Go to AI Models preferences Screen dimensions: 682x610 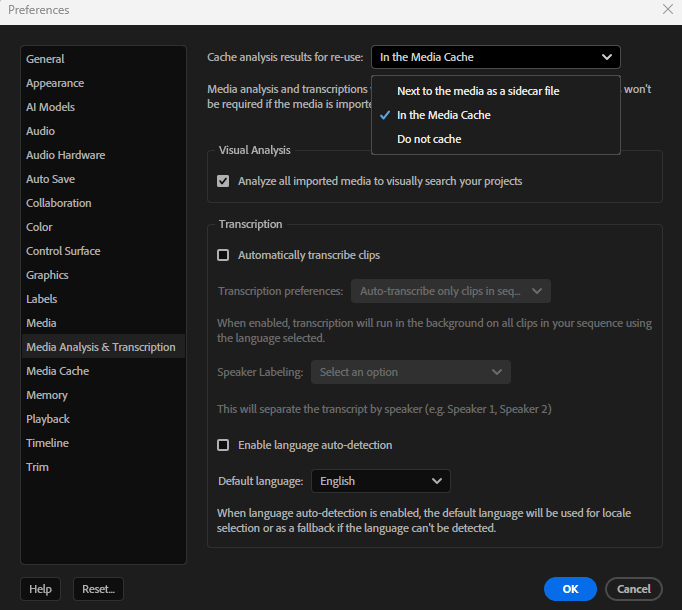coord(103,107)
